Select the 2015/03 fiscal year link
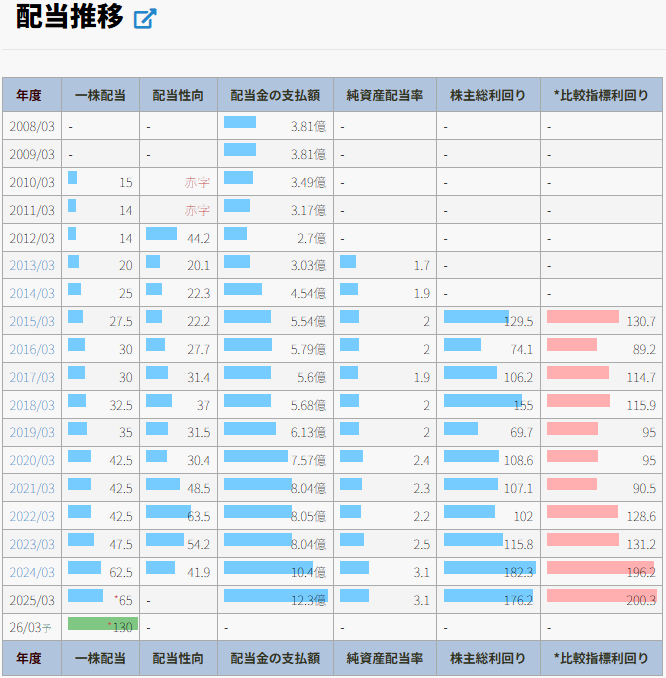Image resolution: width=666 pixels, height=678 pixels. pos(32,321)
